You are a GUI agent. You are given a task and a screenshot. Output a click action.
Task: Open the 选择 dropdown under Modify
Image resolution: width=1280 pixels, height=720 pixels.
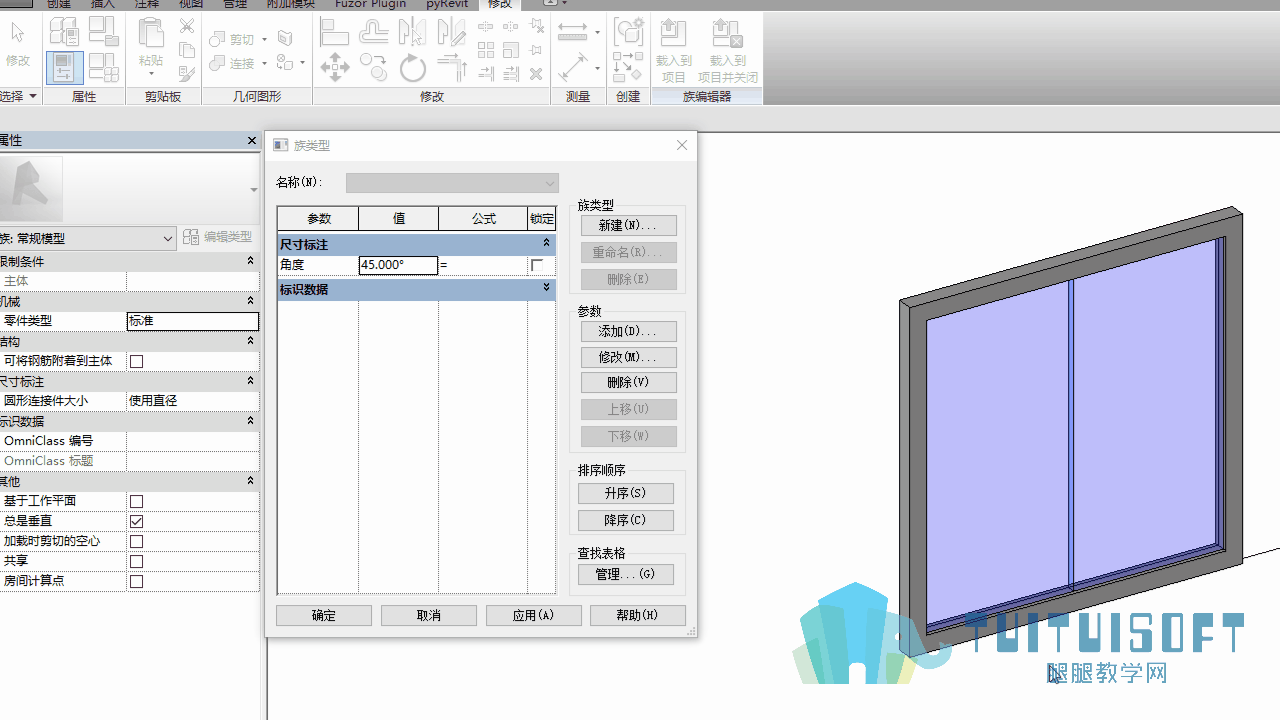point(19,96)
